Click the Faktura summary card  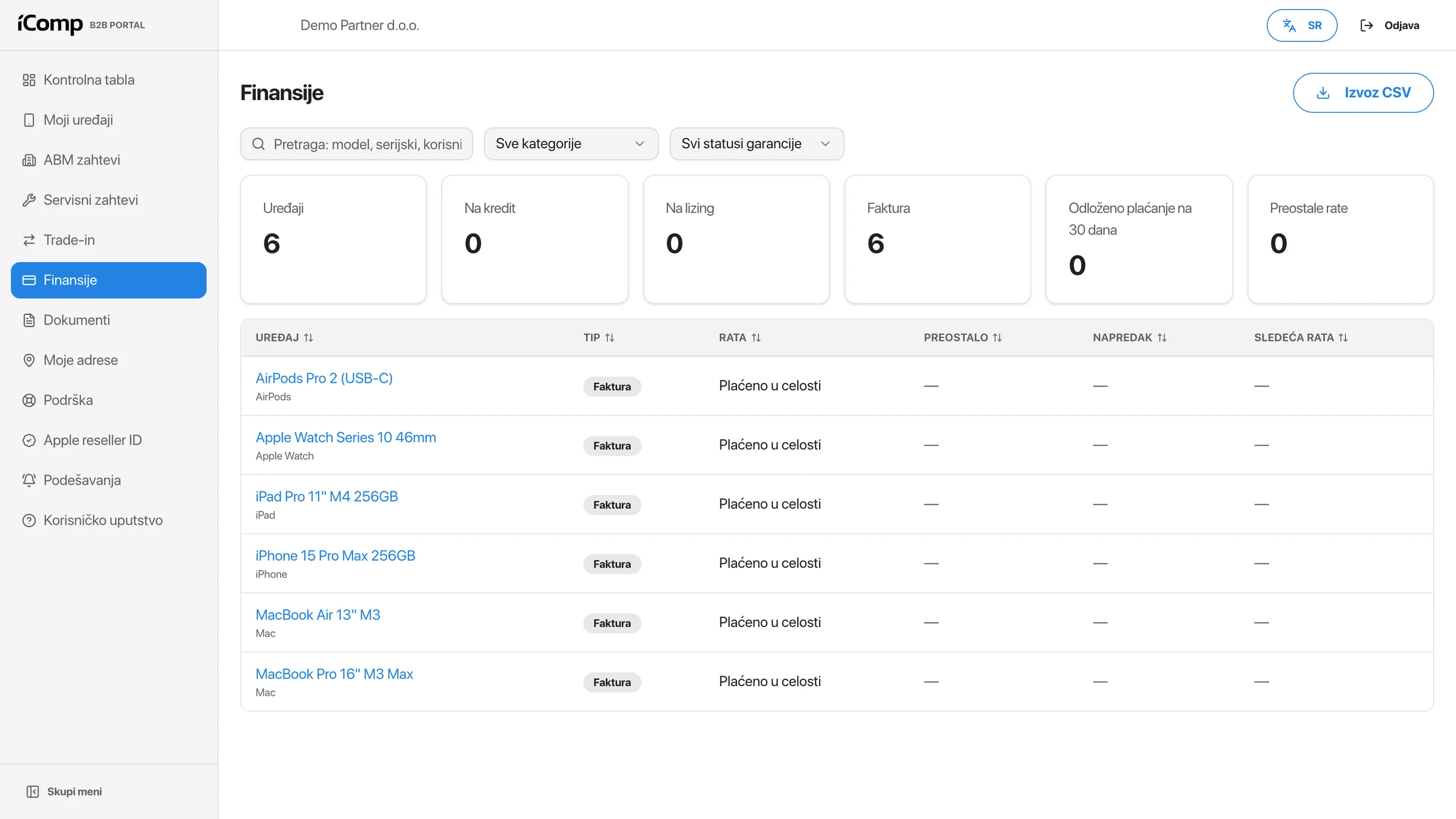click(x=937, y=240)
